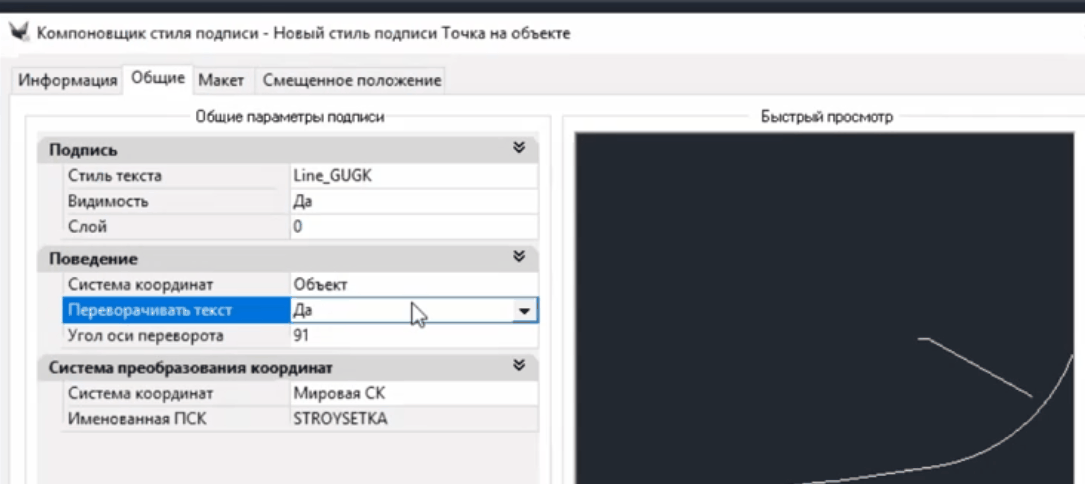Click the Слой value field

click(x=412, y=227)
